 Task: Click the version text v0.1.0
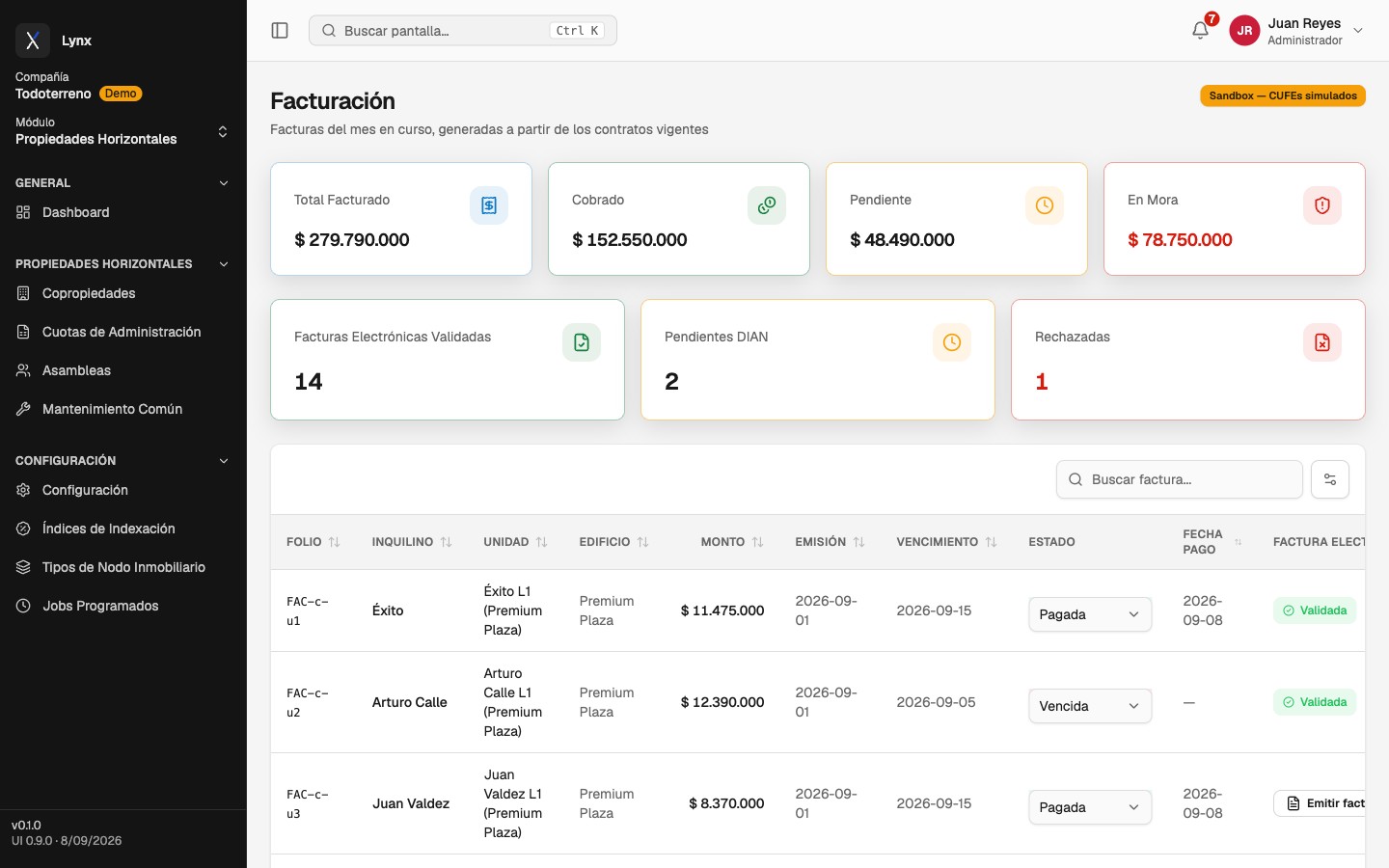pyautogui.click(x=26, y=826)
